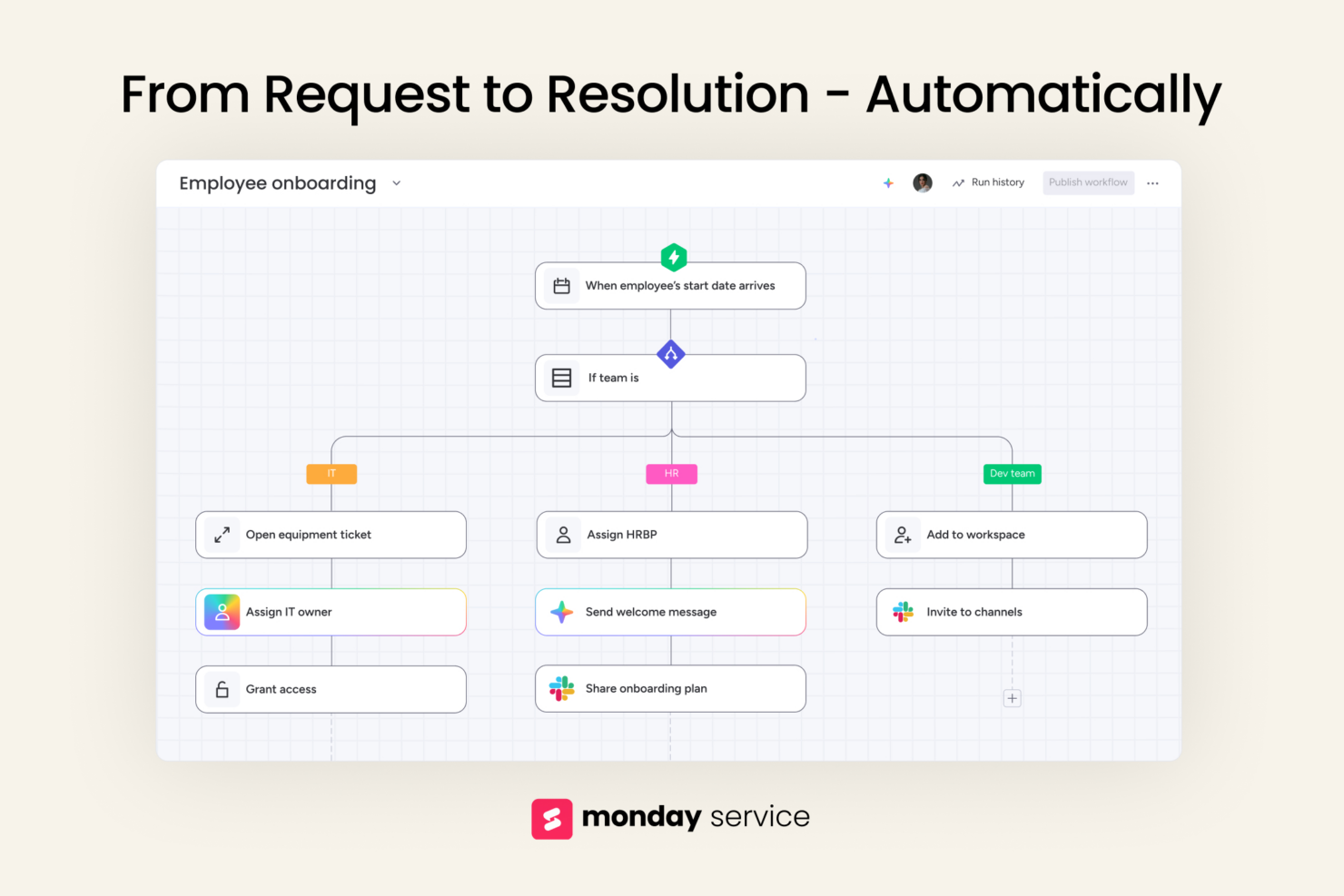Select the Open equipment ticket node
This screenshot has height=896, width=1344.
coord(331,535)
